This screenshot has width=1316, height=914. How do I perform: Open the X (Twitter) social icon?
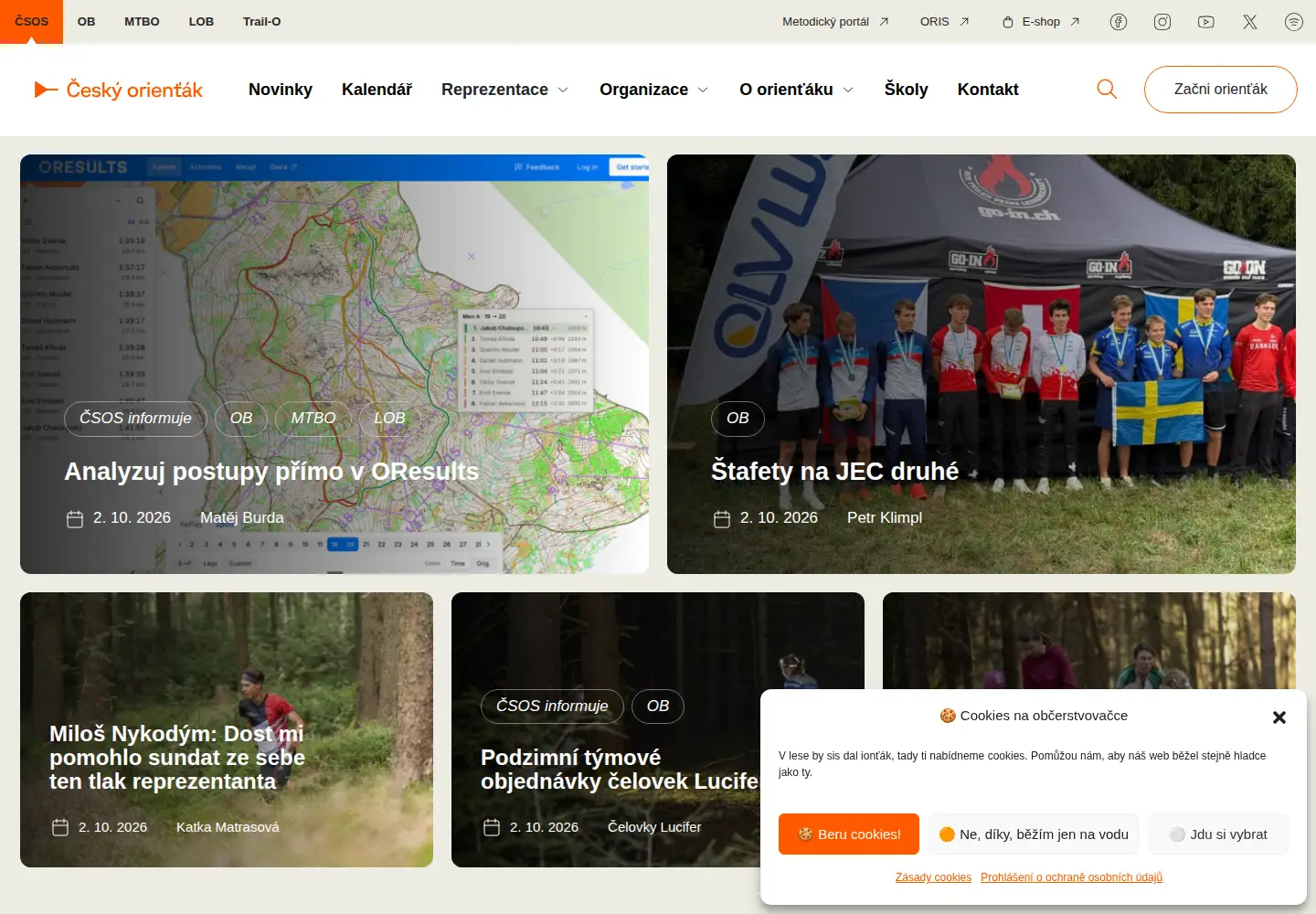point(1250,22)
